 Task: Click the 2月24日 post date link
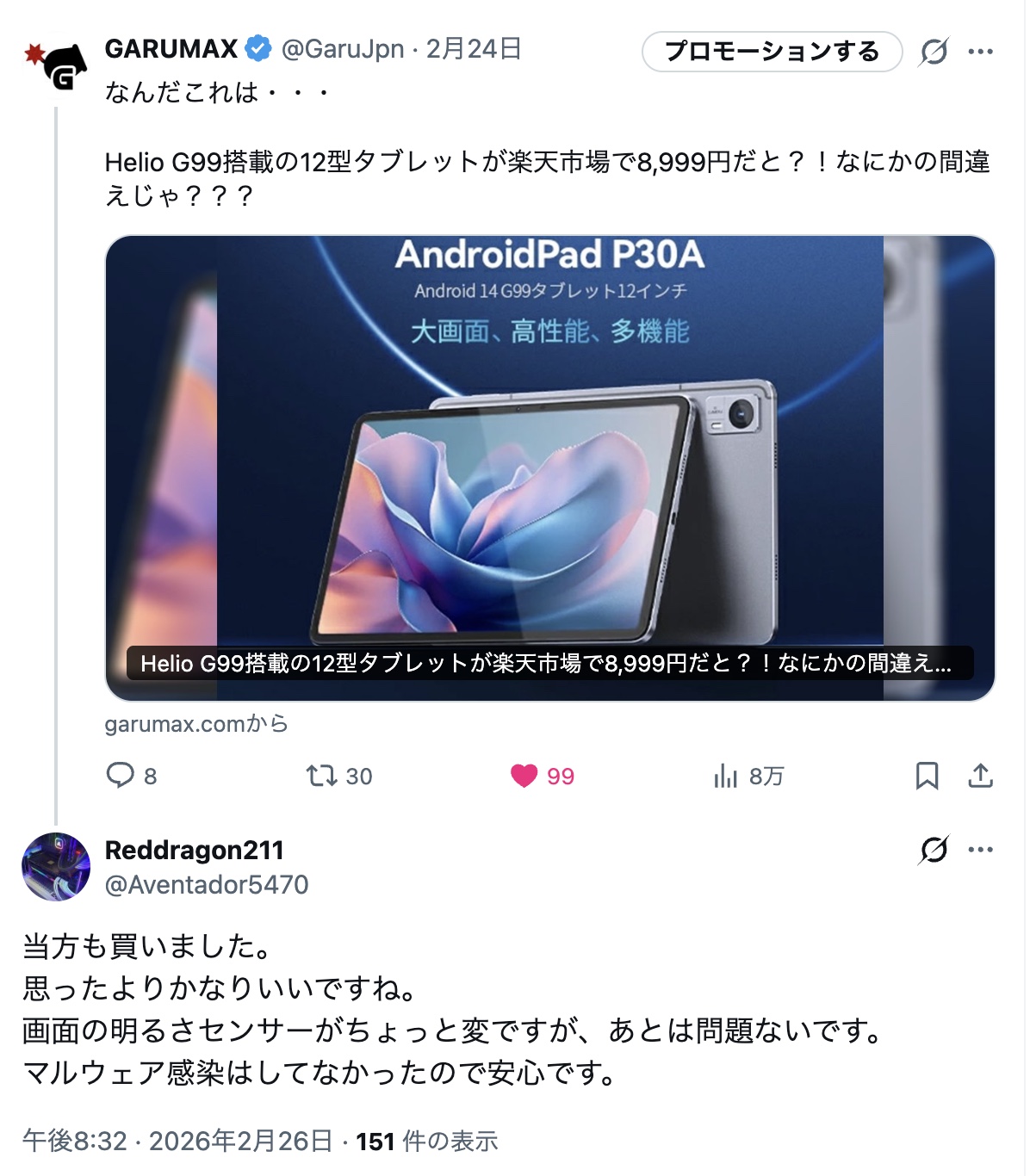click(x=474, y=49)
